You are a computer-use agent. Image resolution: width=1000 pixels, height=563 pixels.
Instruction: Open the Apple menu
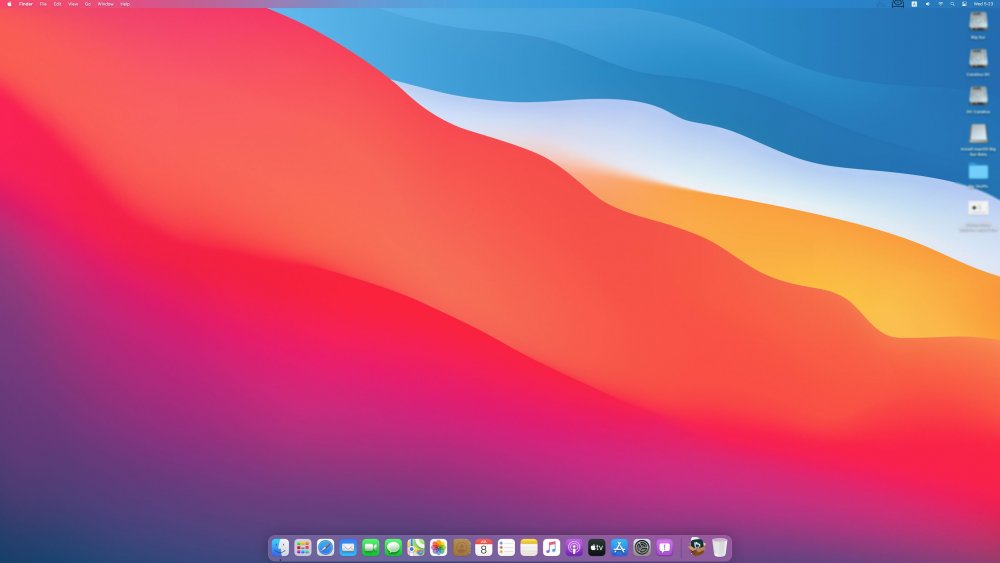[x=9, y=4]
